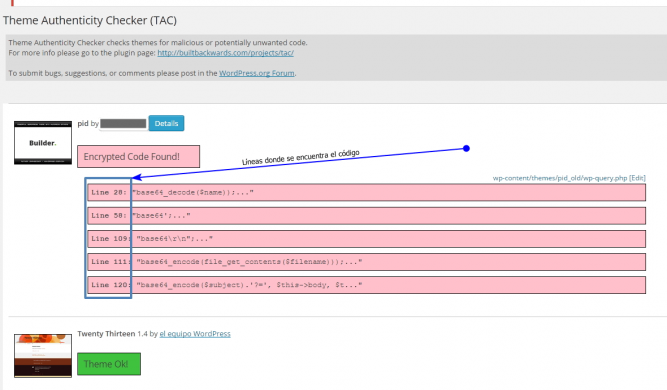Click the Encrypted Code Found! warning box
667x390 pixels.
tap(138, 157)
